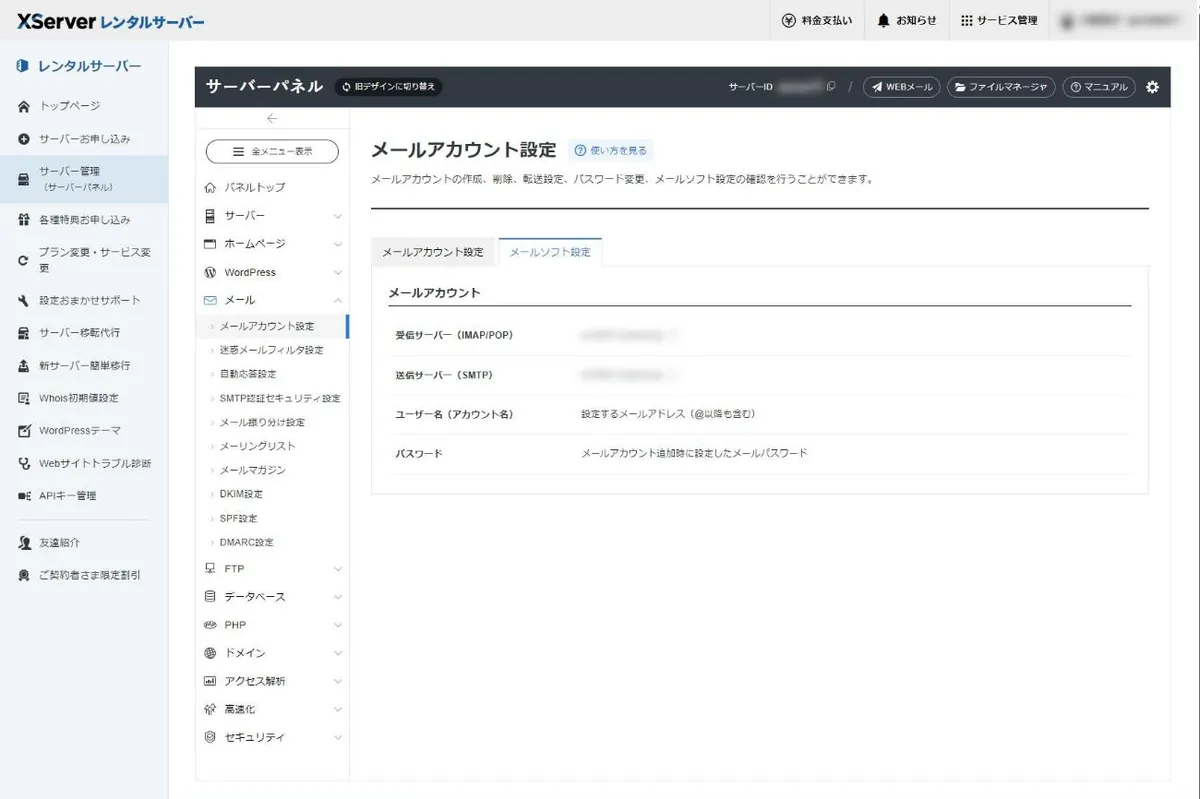The height and width of the screenshot is (799, 1200).
Task: Select メールマガジン submenu item
Action: 252,470
